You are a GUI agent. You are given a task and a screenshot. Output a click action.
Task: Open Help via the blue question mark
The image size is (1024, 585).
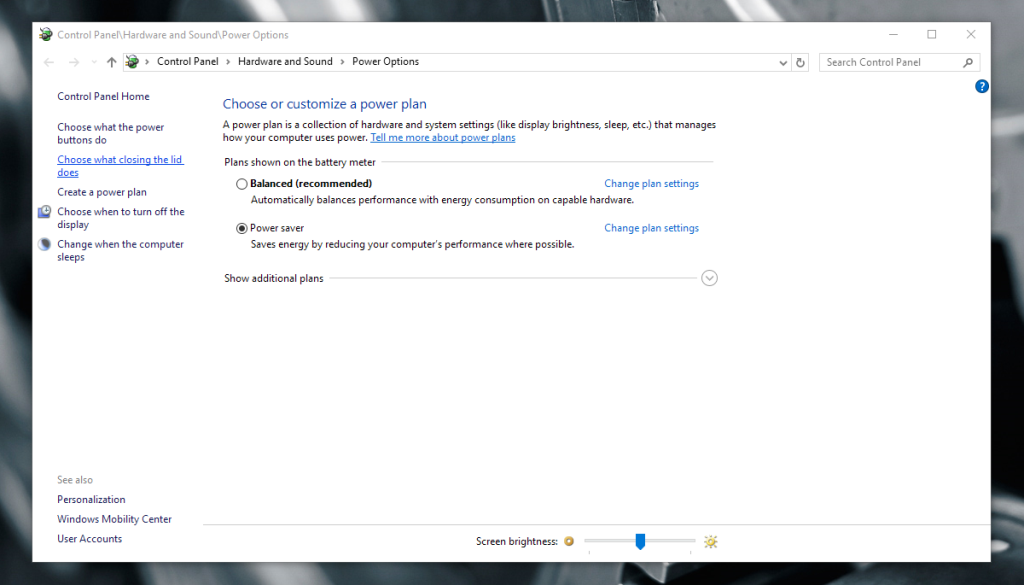coord(982,86)
